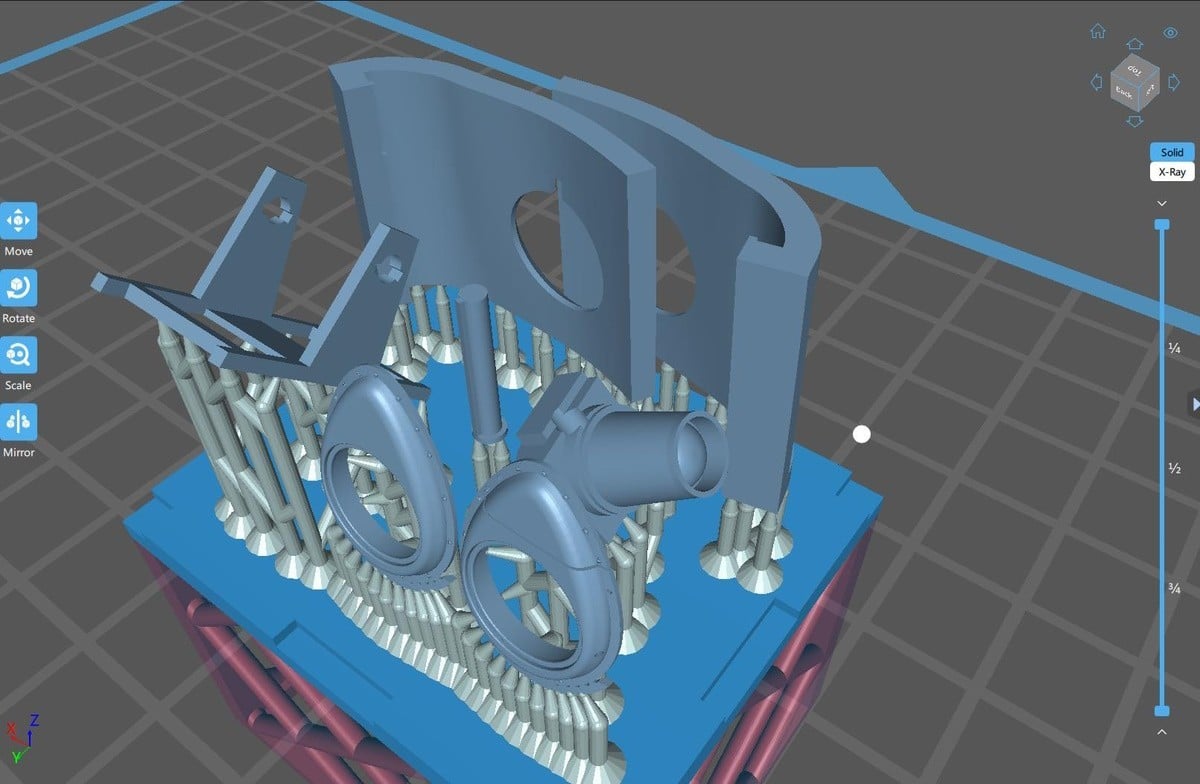Viewport: 1200px width, 784px height.
Task: Click the left arrow beside the view cube
Action: click(x=1097, y=81)
